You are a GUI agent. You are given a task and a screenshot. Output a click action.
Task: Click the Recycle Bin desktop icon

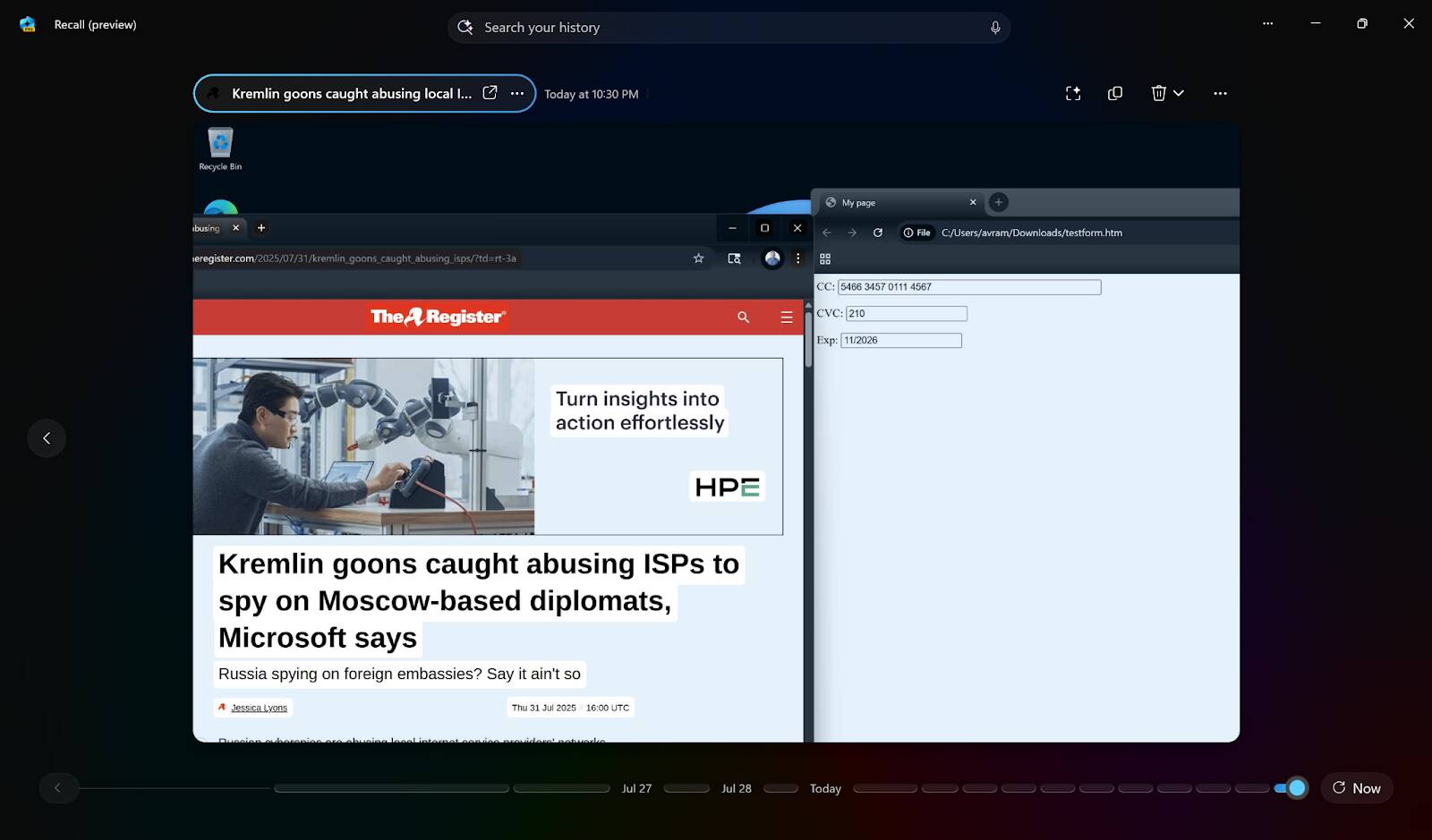pyautogui.click(x=220, y=149)
